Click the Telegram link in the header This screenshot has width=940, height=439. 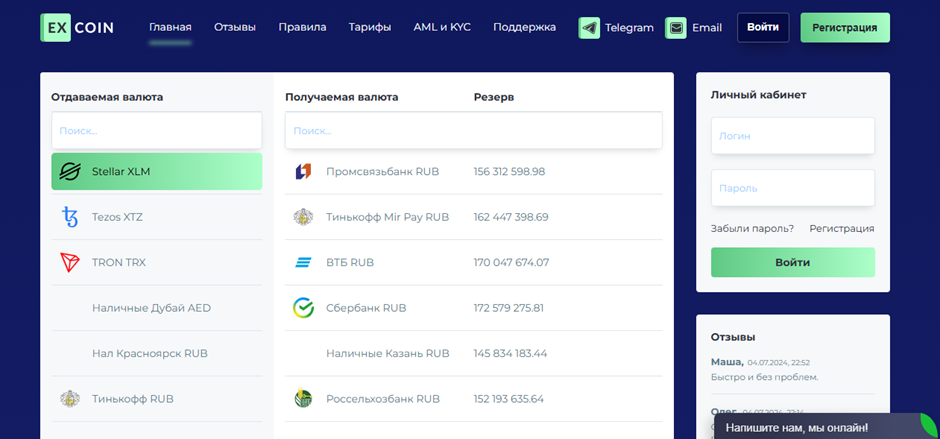[x=629, y=28]
